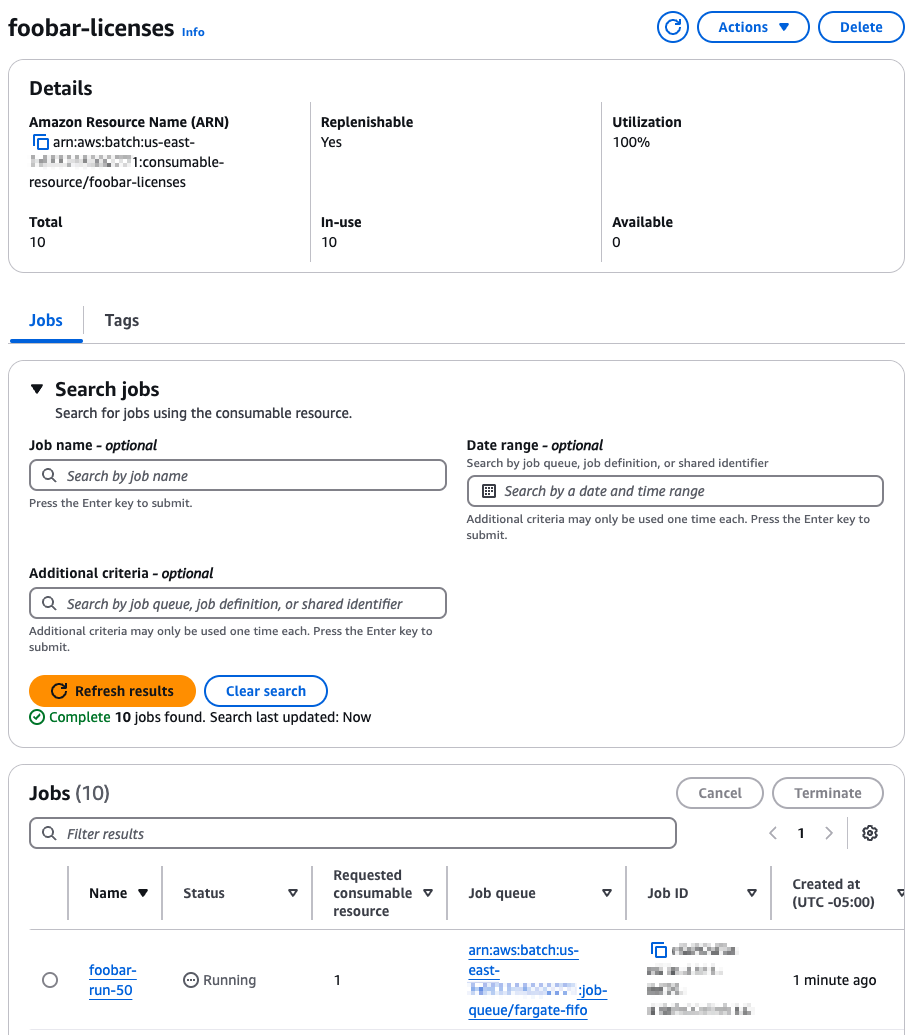912x1035 pixels.
Task: Switch to the Tags tab
Action: point(121,320)
